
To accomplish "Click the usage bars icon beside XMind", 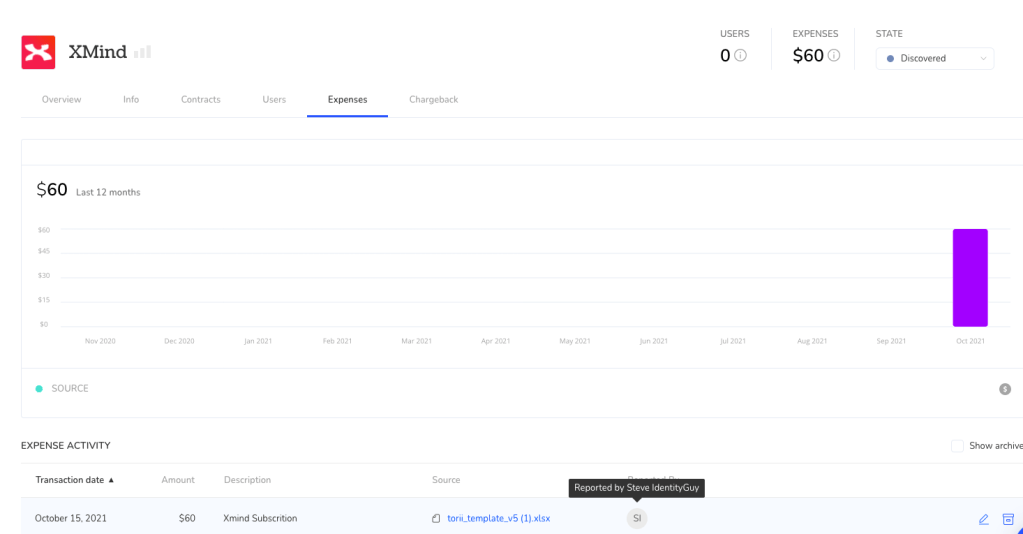I will tap(142, 52).
